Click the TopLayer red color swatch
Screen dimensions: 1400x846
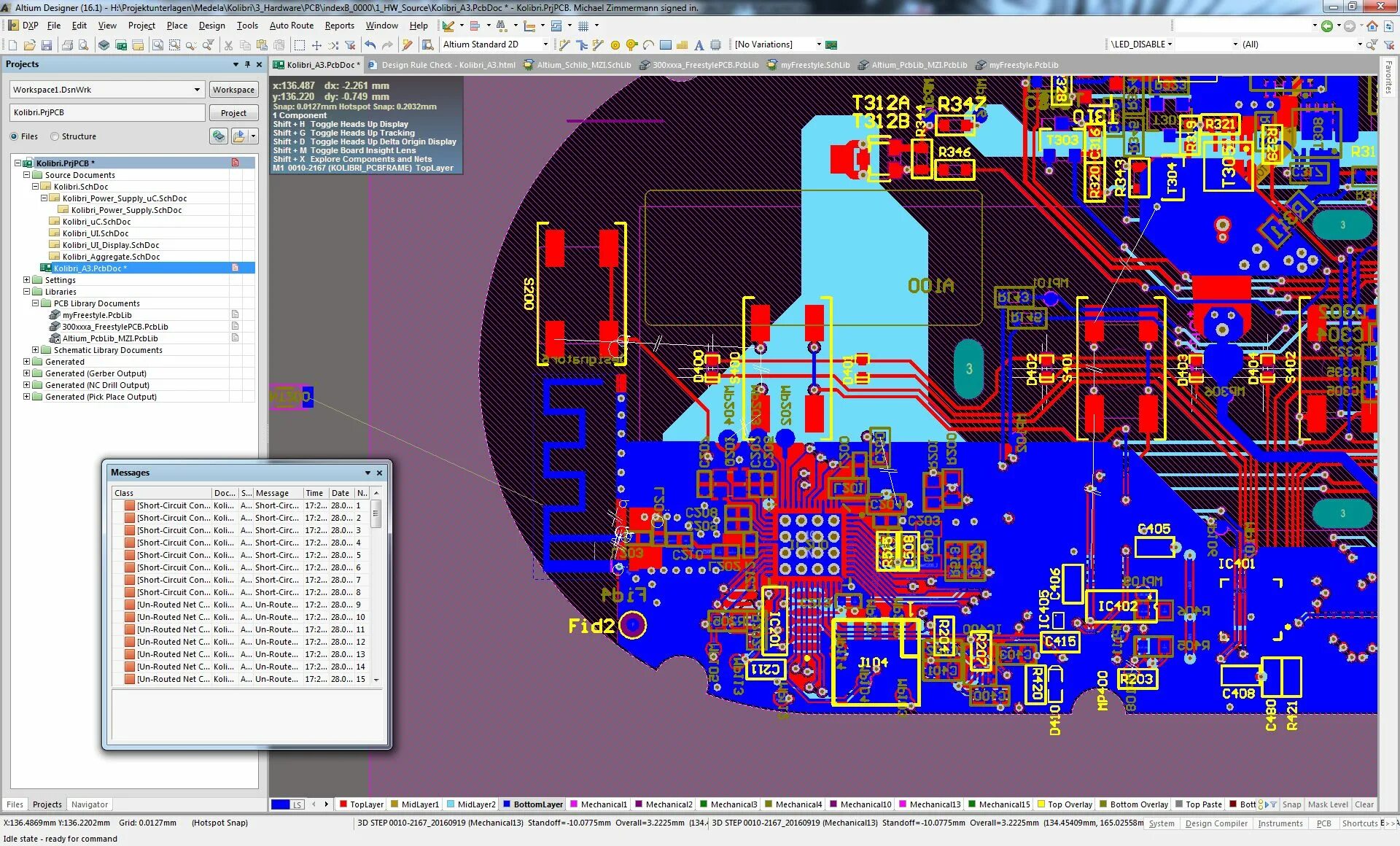pyautogui.click(x=343, y=804)
